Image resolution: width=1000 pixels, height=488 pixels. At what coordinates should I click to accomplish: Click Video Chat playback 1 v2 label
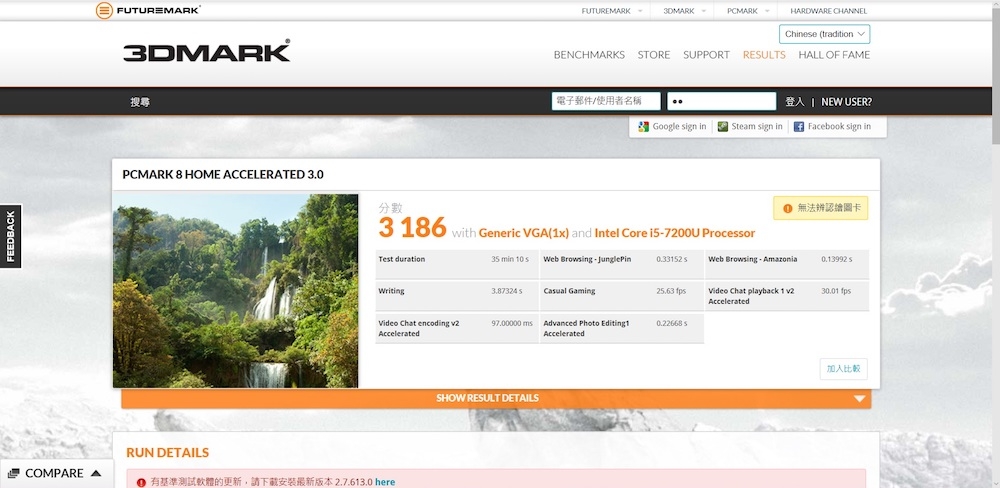[751, 296]
